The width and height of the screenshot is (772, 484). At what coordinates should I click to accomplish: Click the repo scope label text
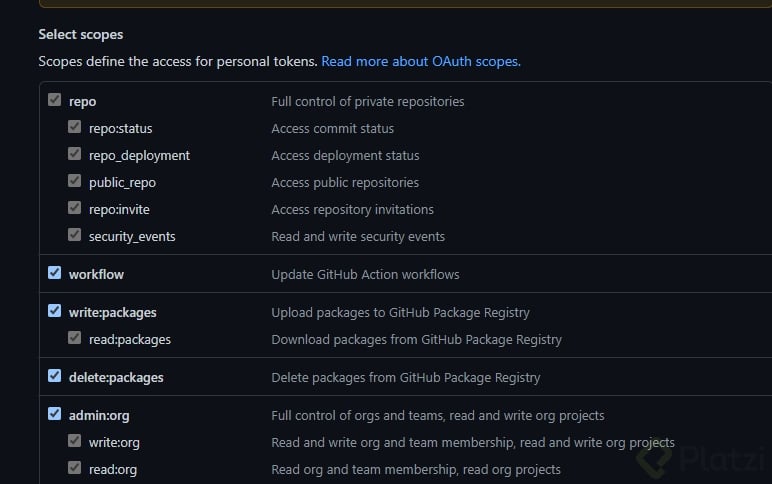click(x=82, y=101)
